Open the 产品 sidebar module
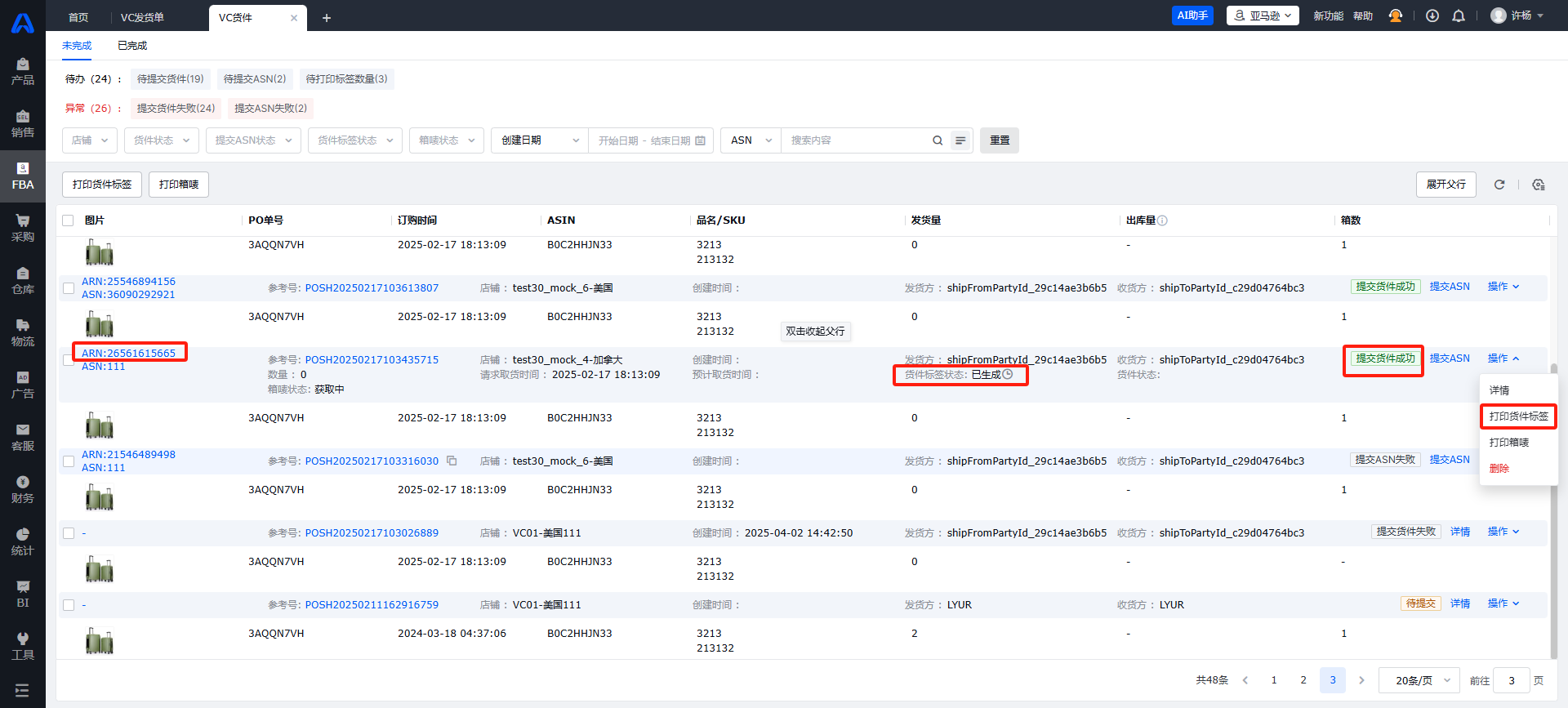The width and height of the screenshot is (1568, 708). [23, 72]
